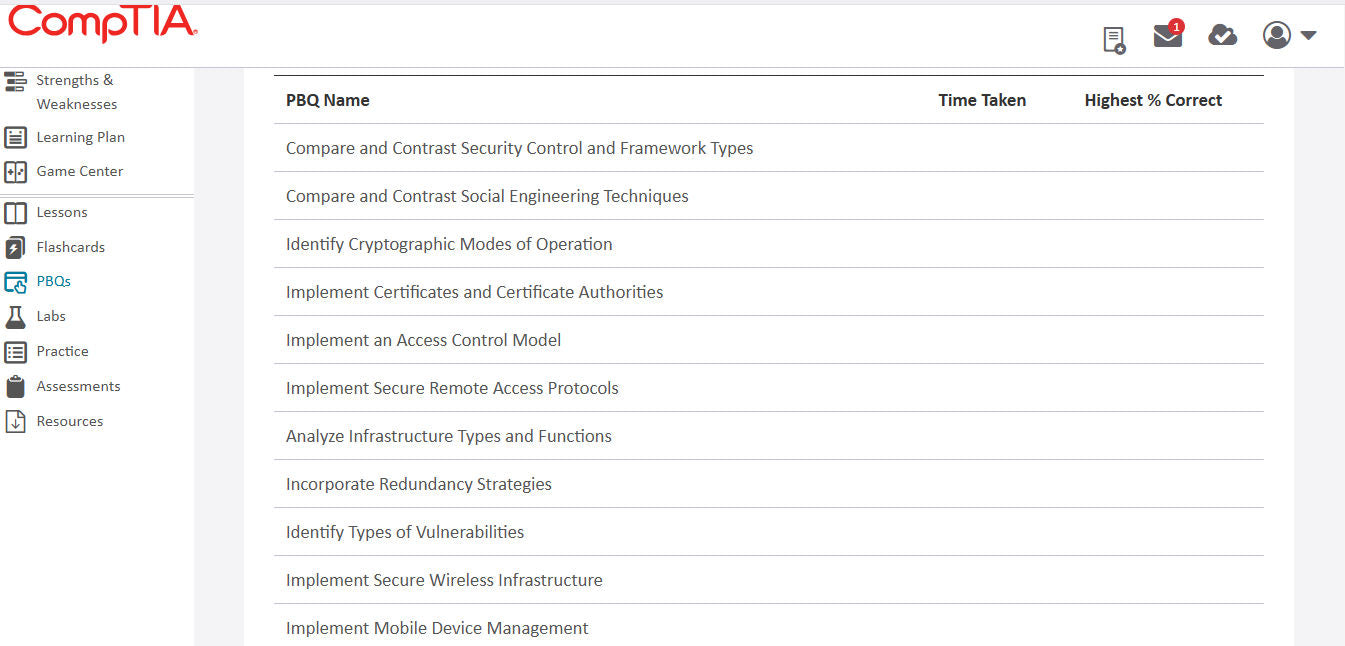Image resolution: width=1345 pixels, height=646 pixels.
Task: Expand the account dropdown arrow
Action: (1308, 36)
